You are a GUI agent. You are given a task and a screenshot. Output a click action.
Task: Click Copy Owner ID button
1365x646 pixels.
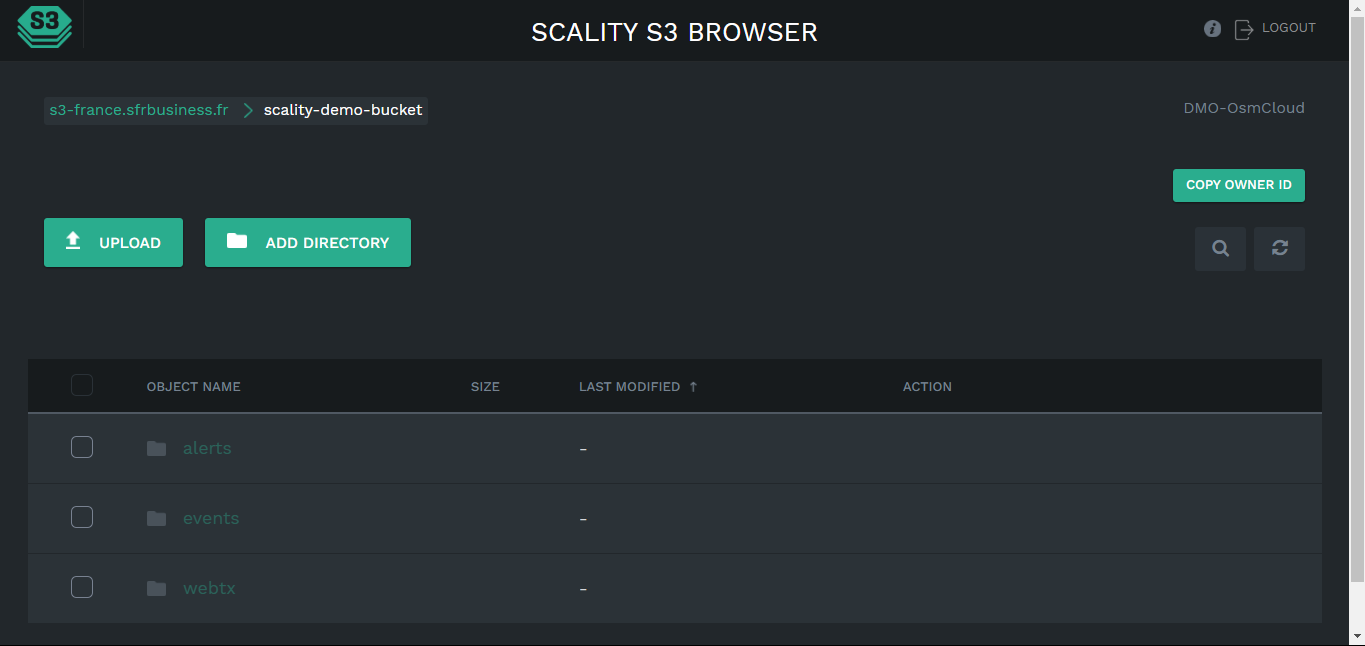point(1239,185)
